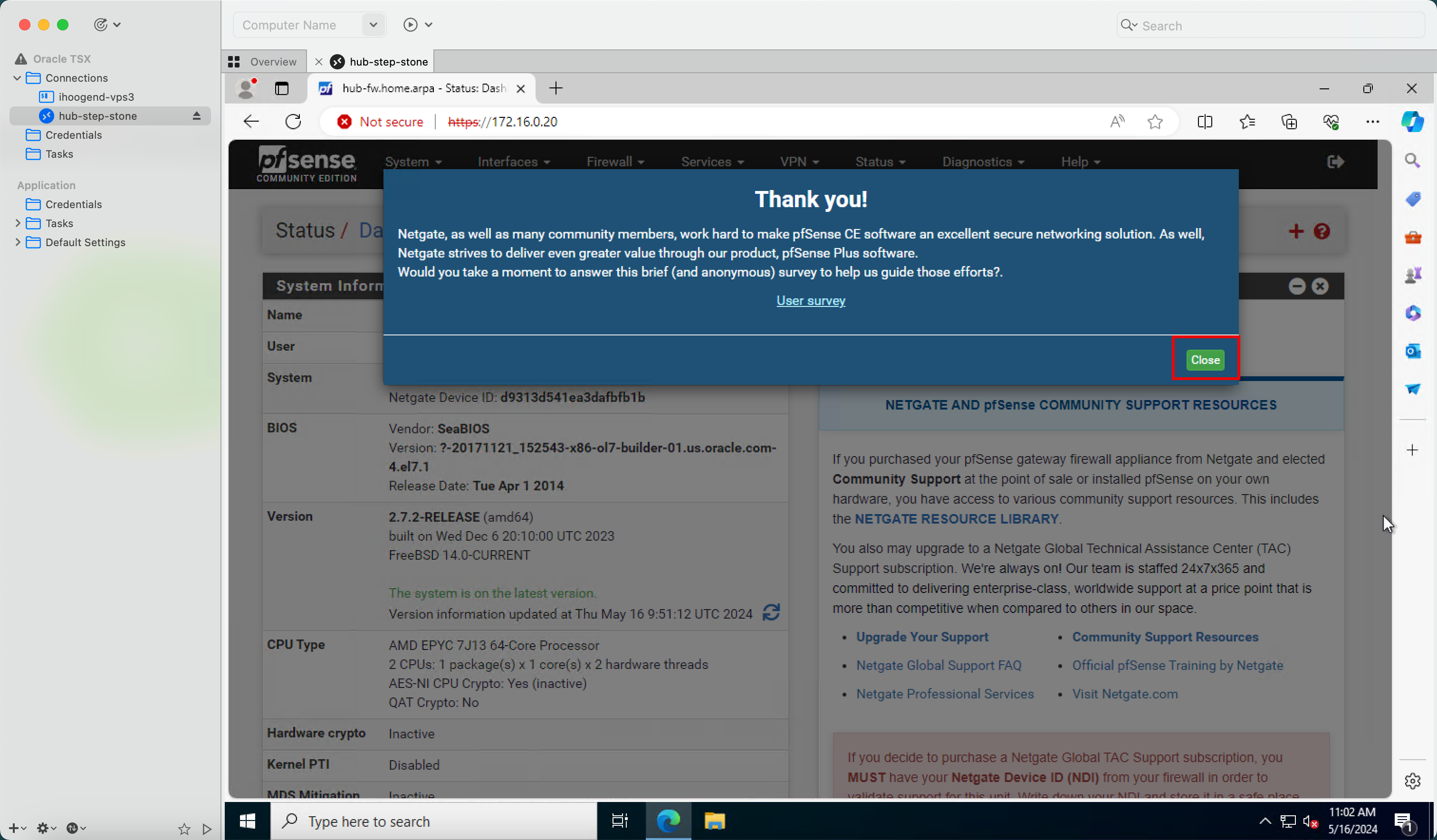Viewport: 1437px width, 840px height.
Task: Collapse the Connections folder tree
Action: point(17,77)
